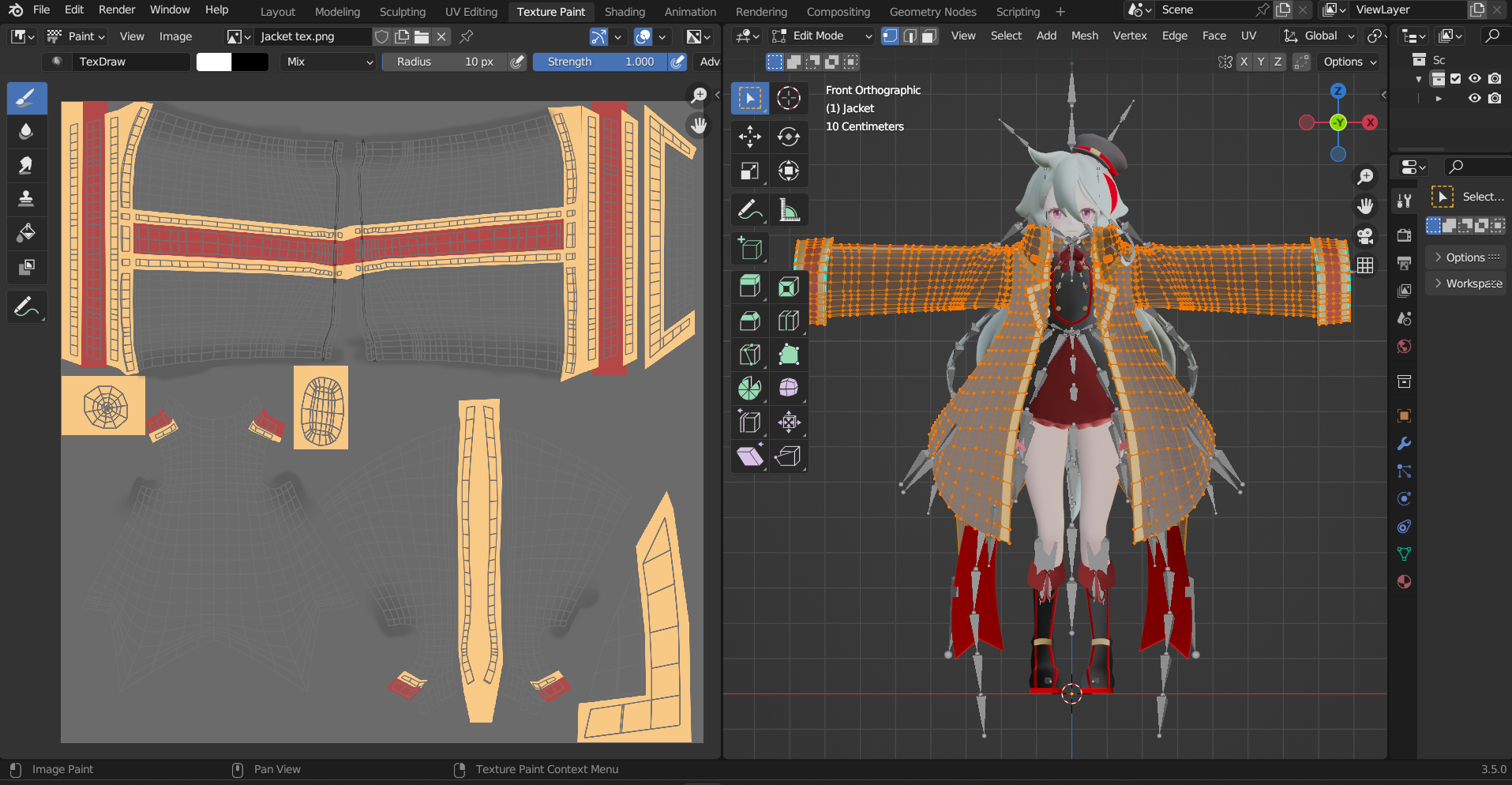The width and height of the screenshot is (1512, 785).
Task: Expand the Options panel in tool settings
Action: 1465,257
